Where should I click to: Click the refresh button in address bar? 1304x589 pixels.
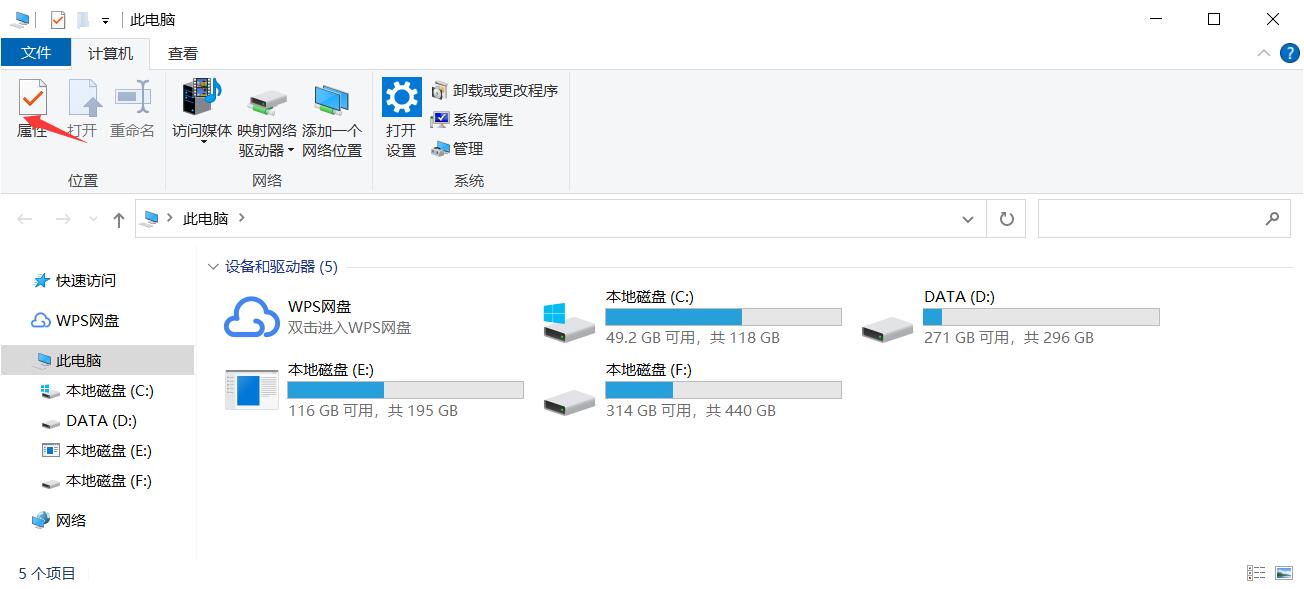point(1006,218)
